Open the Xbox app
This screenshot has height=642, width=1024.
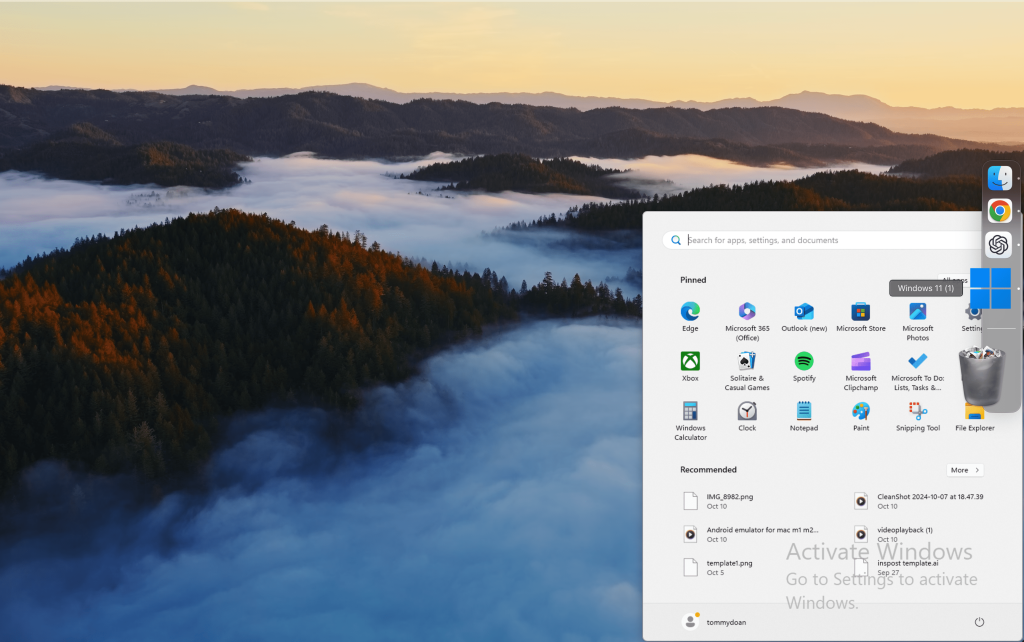tap(690, 361)
